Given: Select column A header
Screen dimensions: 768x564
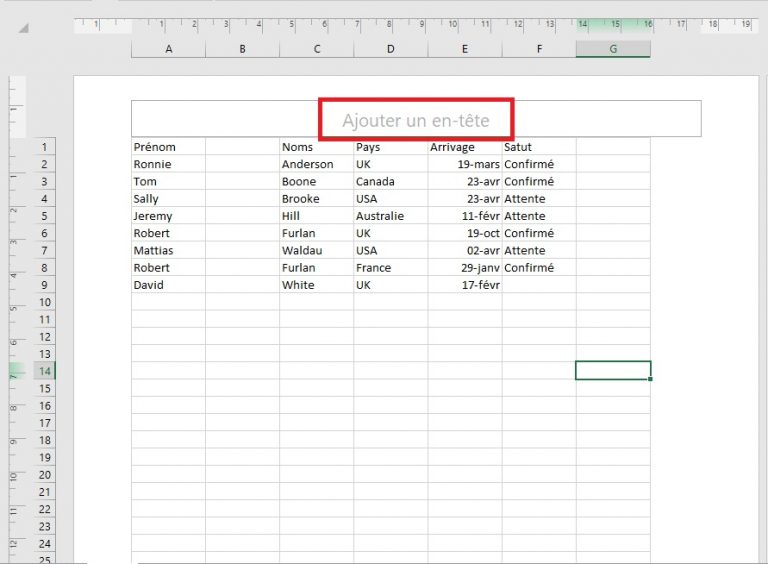Looking at the screenshot, I should click(168, 49).
